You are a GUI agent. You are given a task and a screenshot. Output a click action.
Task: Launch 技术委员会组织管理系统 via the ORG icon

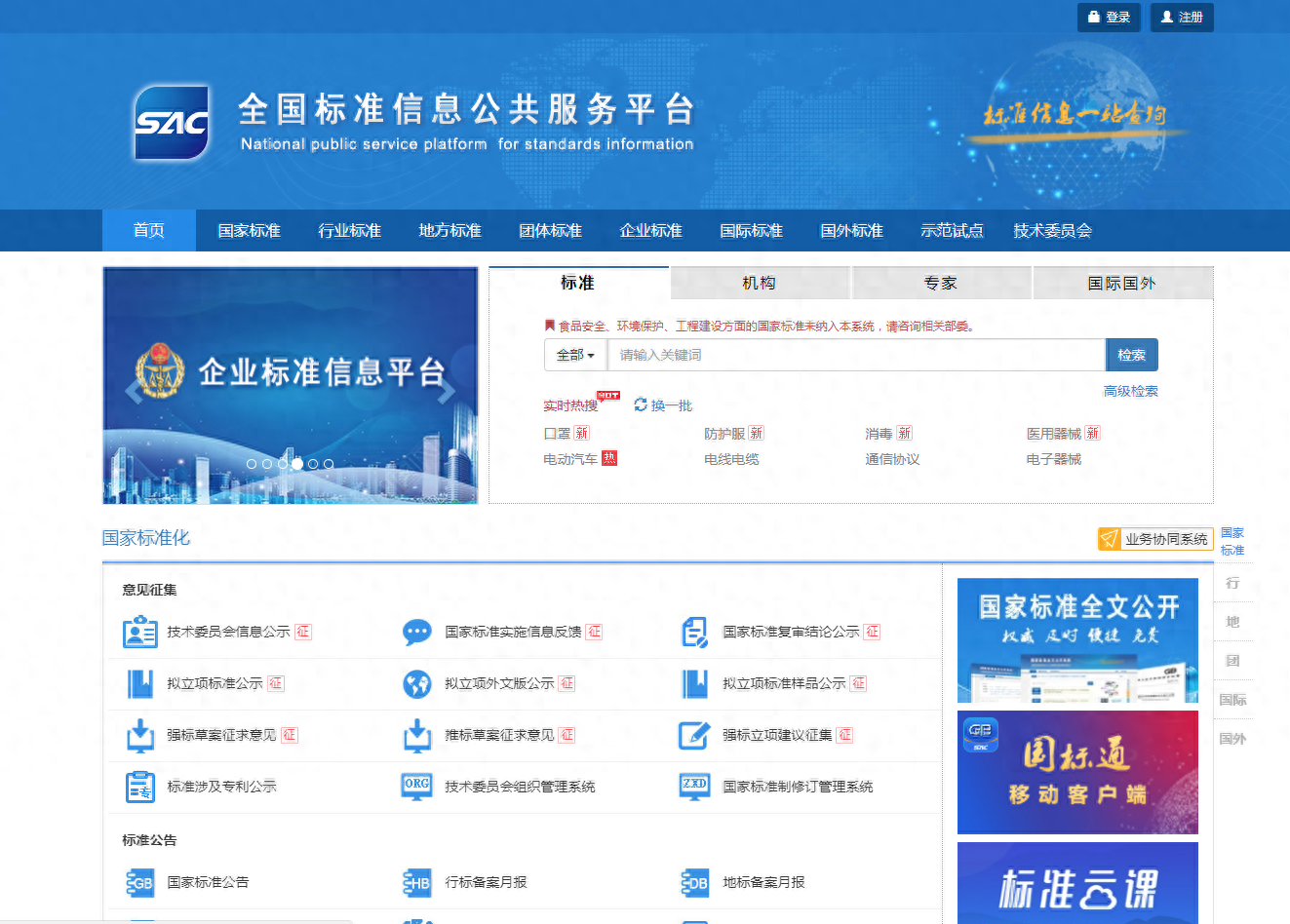click(x=417, y=787)
